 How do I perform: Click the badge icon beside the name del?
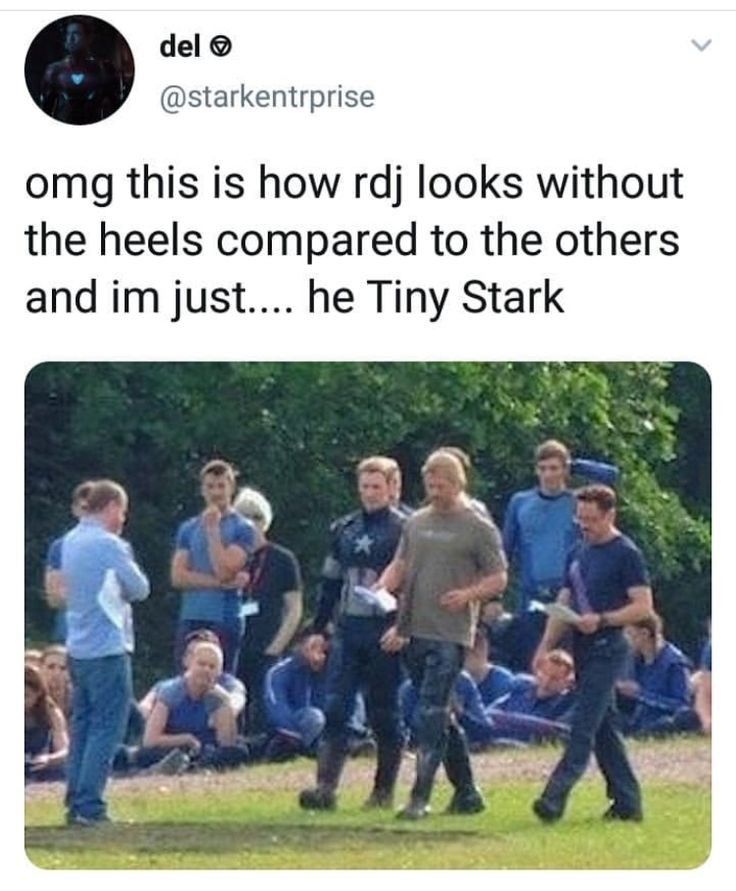(x=221, y=49)
